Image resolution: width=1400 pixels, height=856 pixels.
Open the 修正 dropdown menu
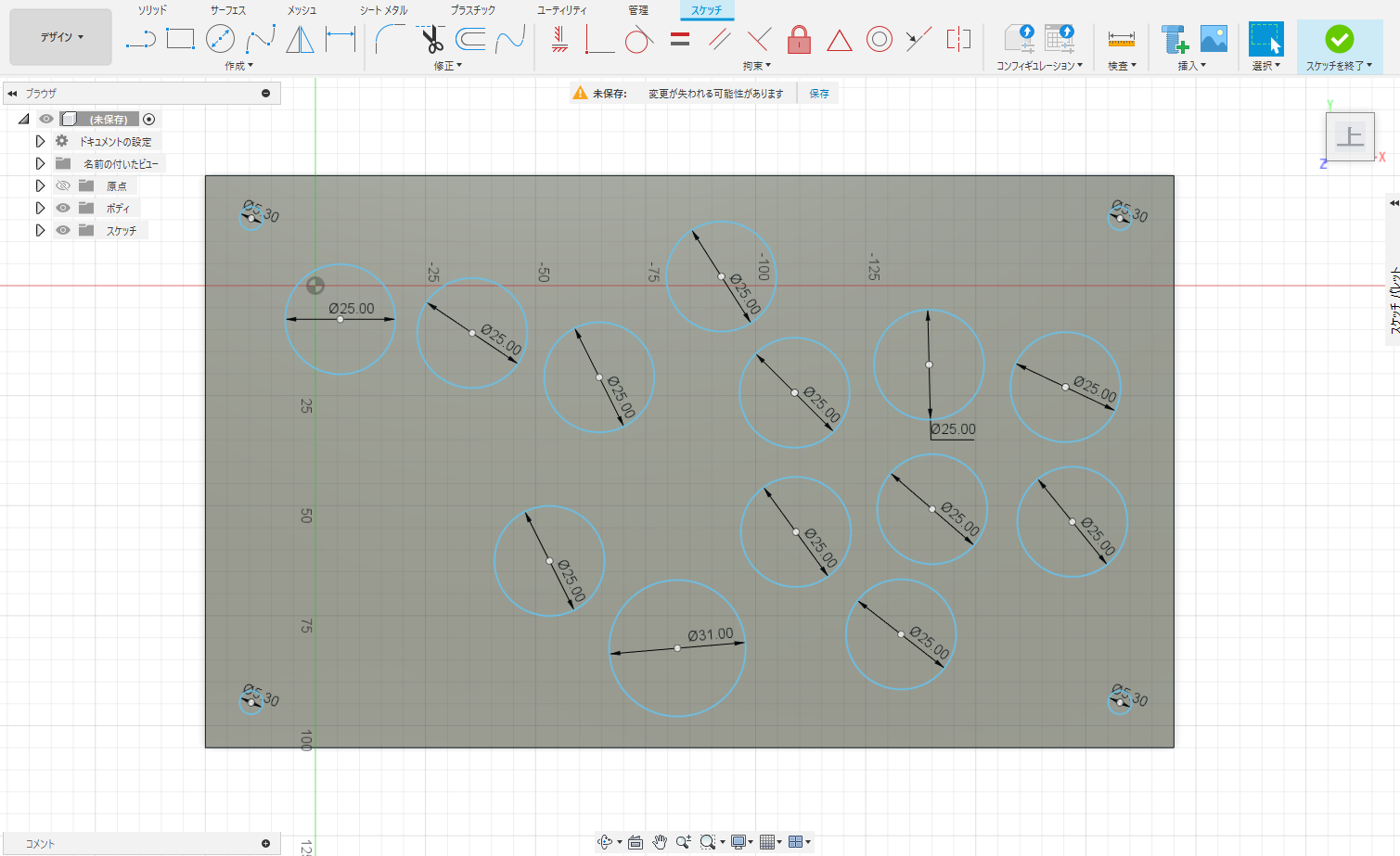(447, 66)
